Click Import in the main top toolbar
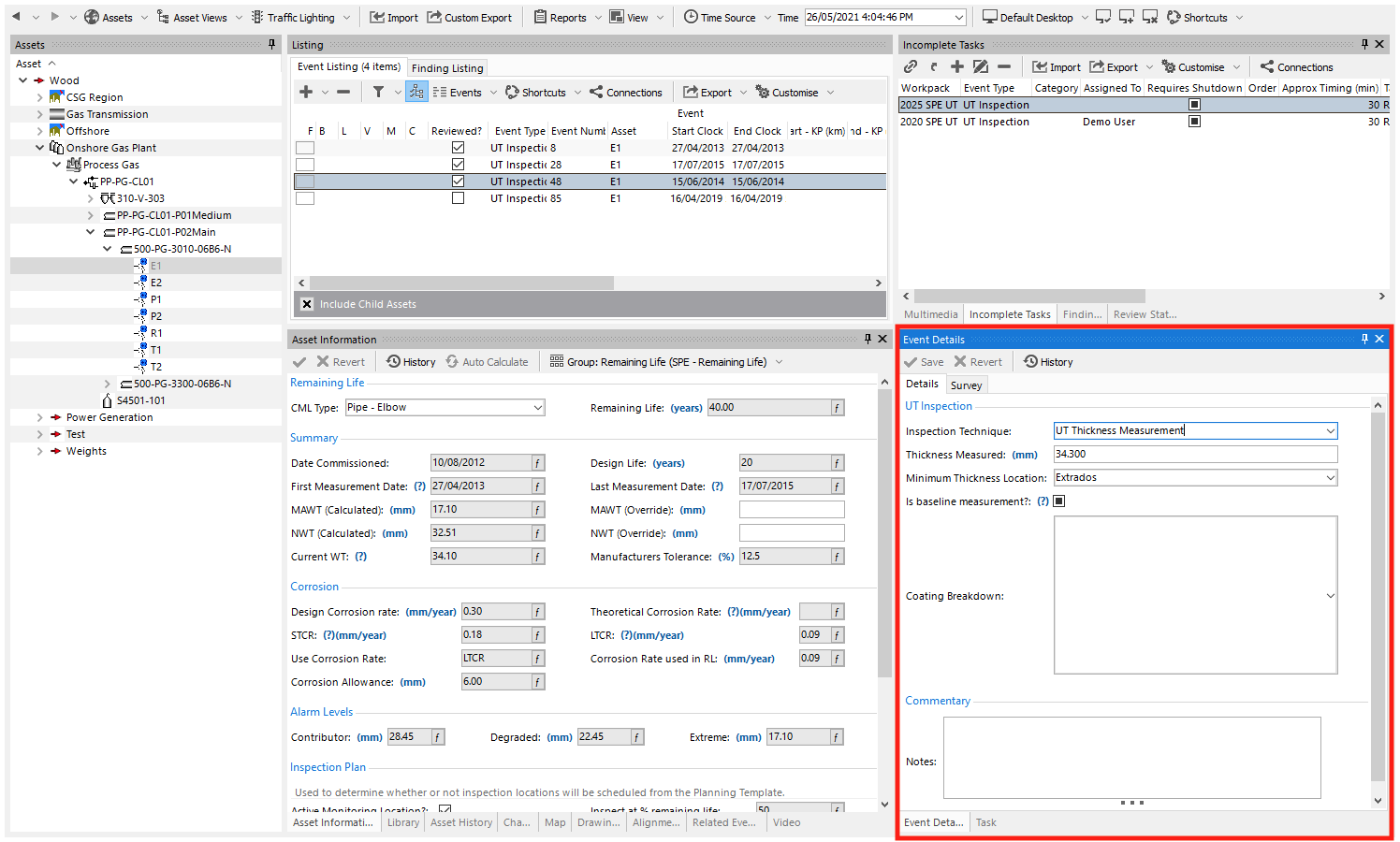1400x842 pixels. [394, 17]
